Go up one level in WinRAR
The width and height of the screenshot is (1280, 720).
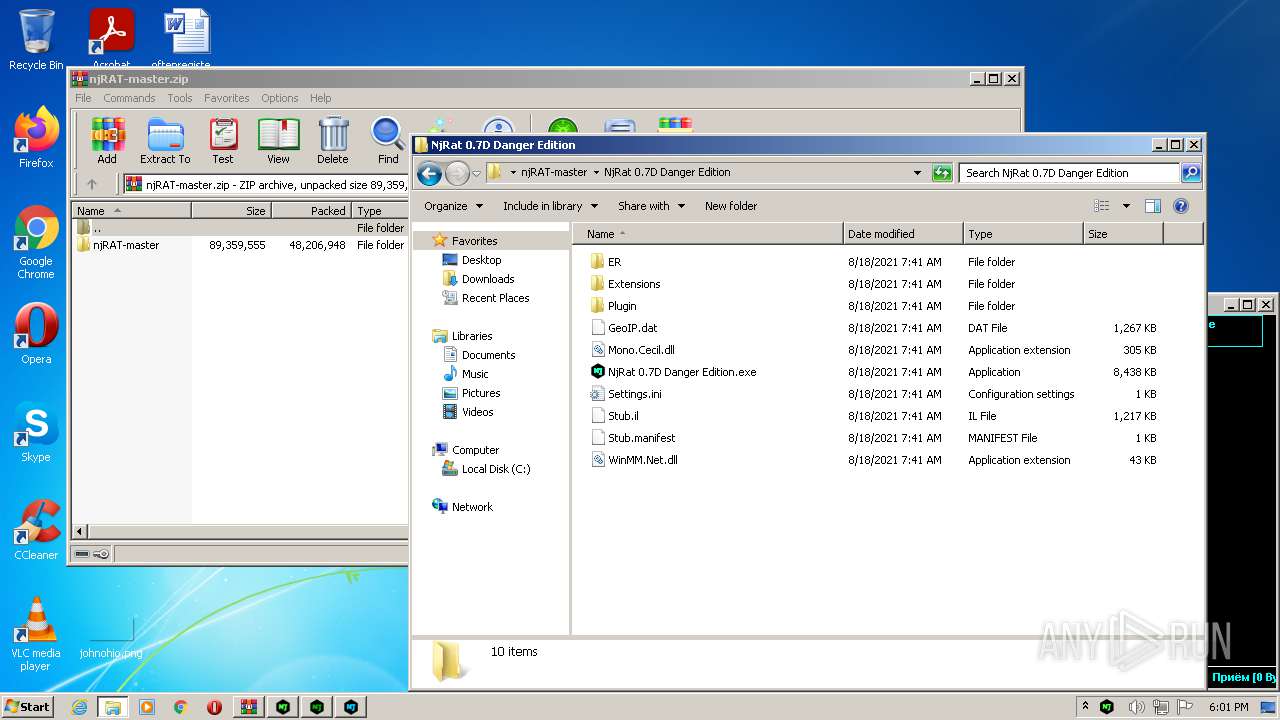(92, 184)
